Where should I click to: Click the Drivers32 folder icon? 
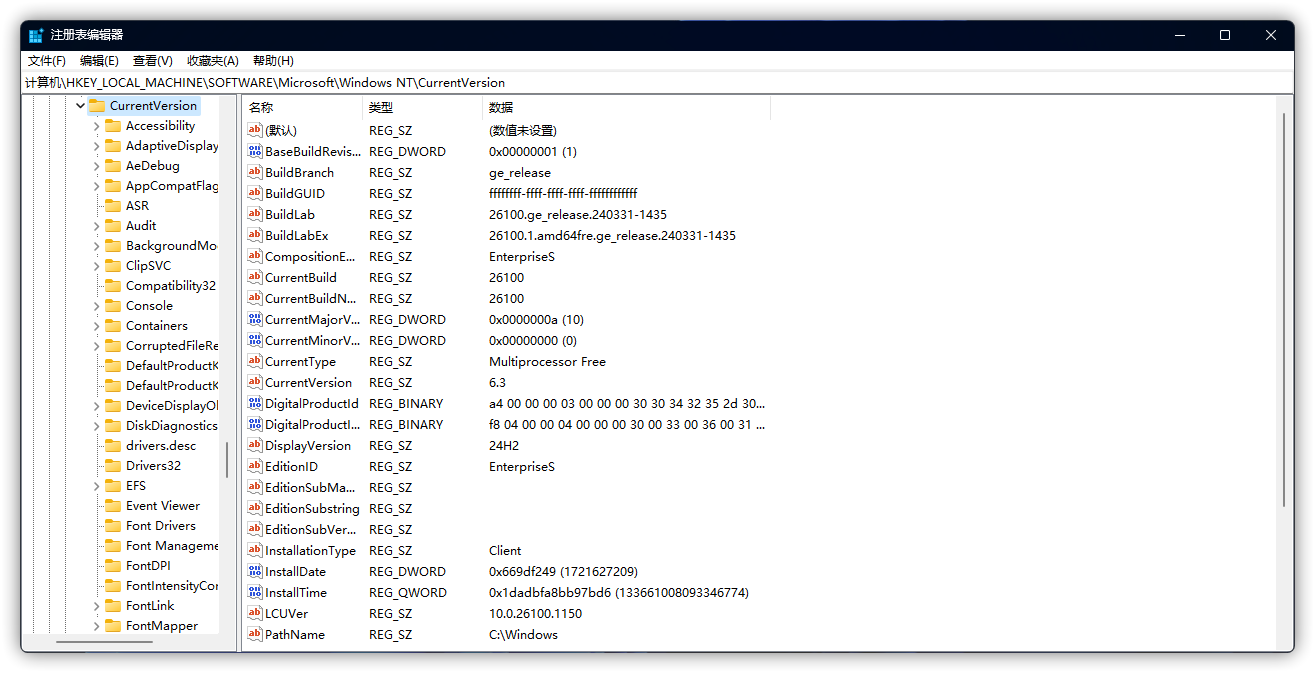pos(113,465)
